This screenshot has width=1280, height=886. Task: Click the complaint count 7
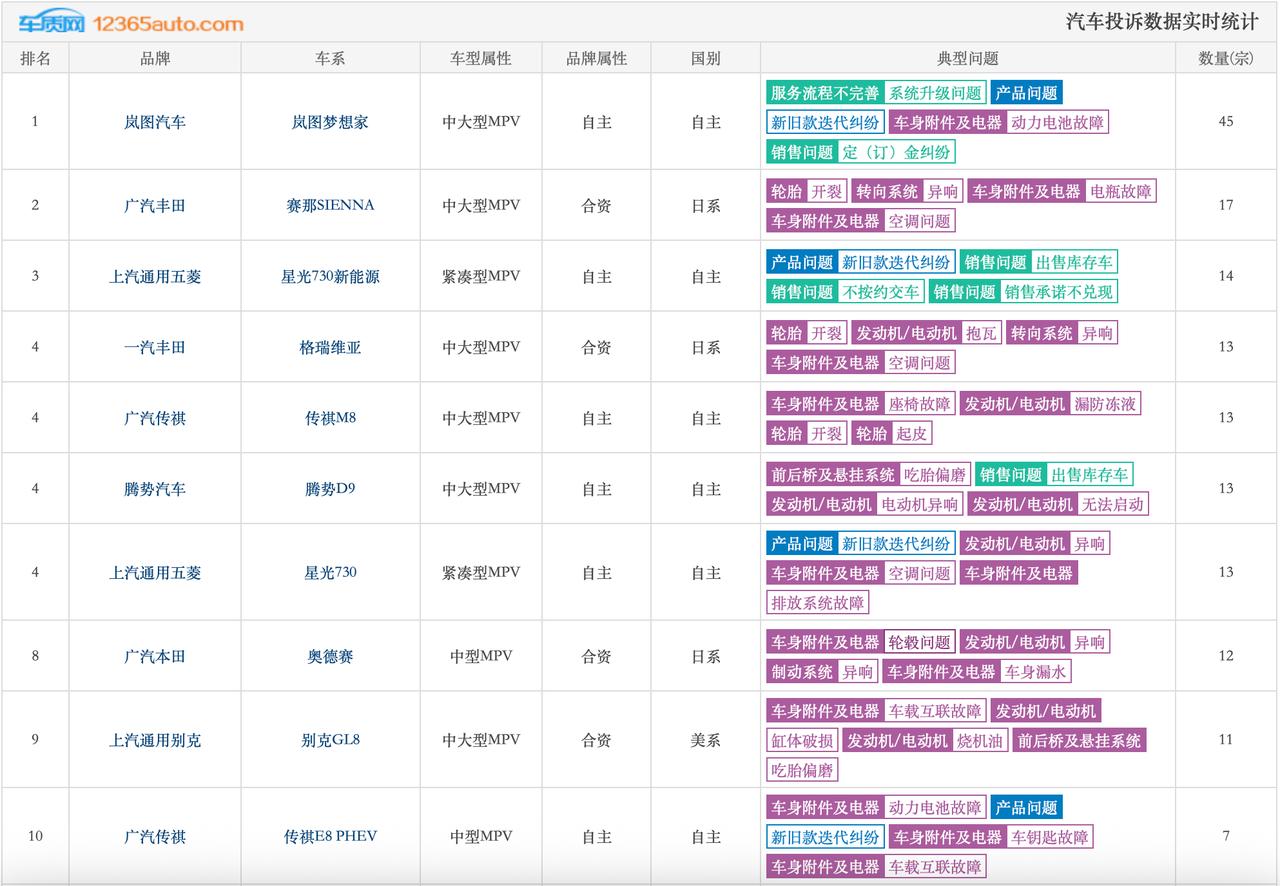point(1226,836)
